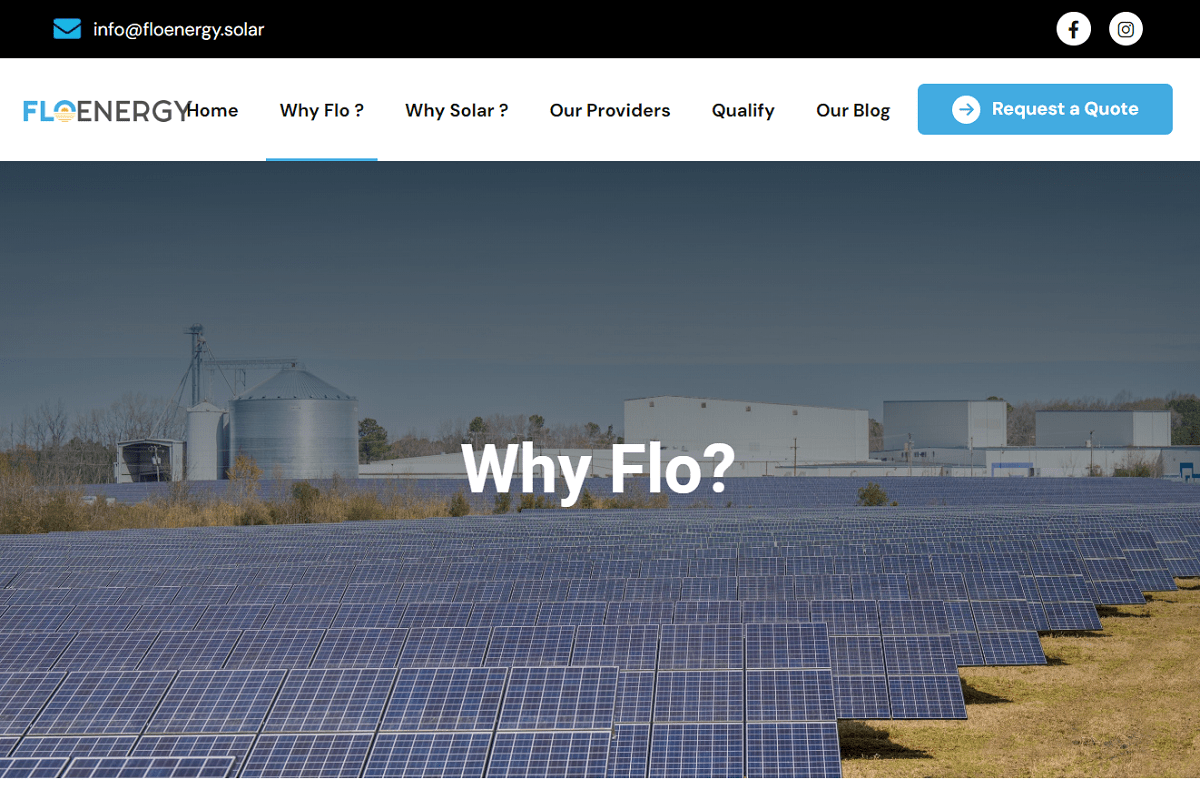Visit Our Blog from the navigation

[853, 110]
